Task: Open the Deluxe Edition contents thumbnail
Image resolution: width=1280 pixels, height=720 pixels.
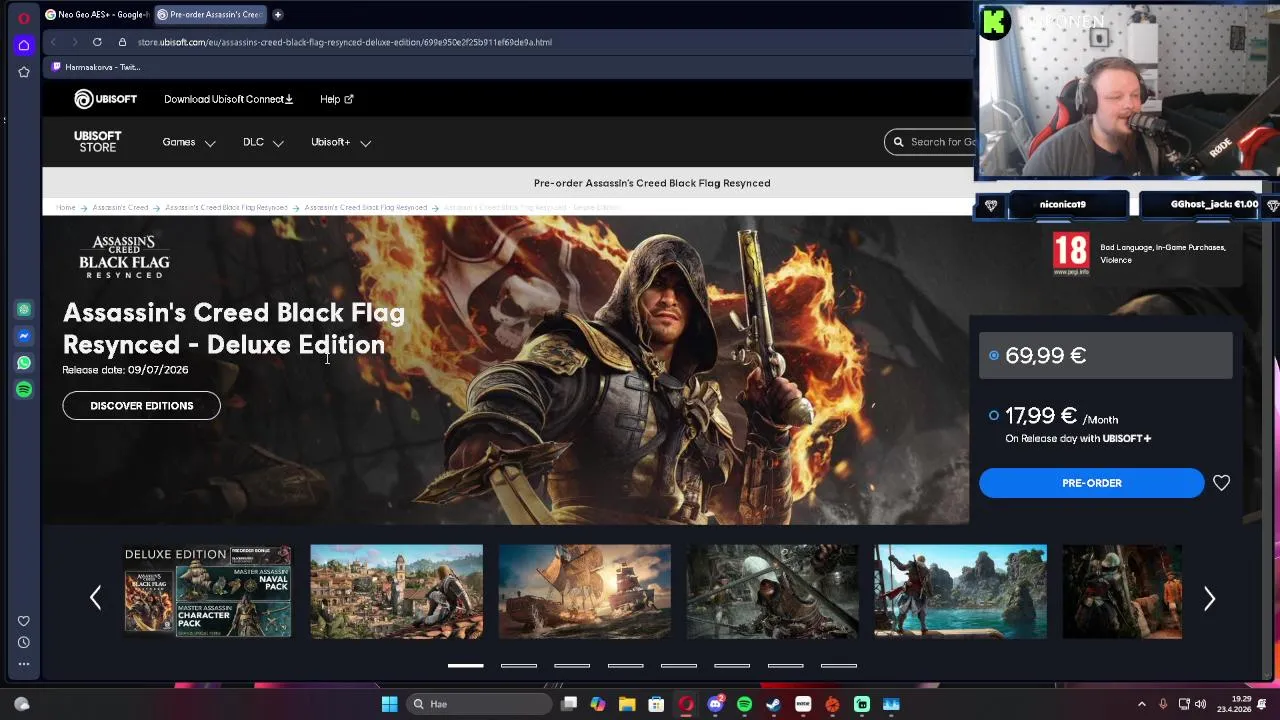Action: point(207,591)
